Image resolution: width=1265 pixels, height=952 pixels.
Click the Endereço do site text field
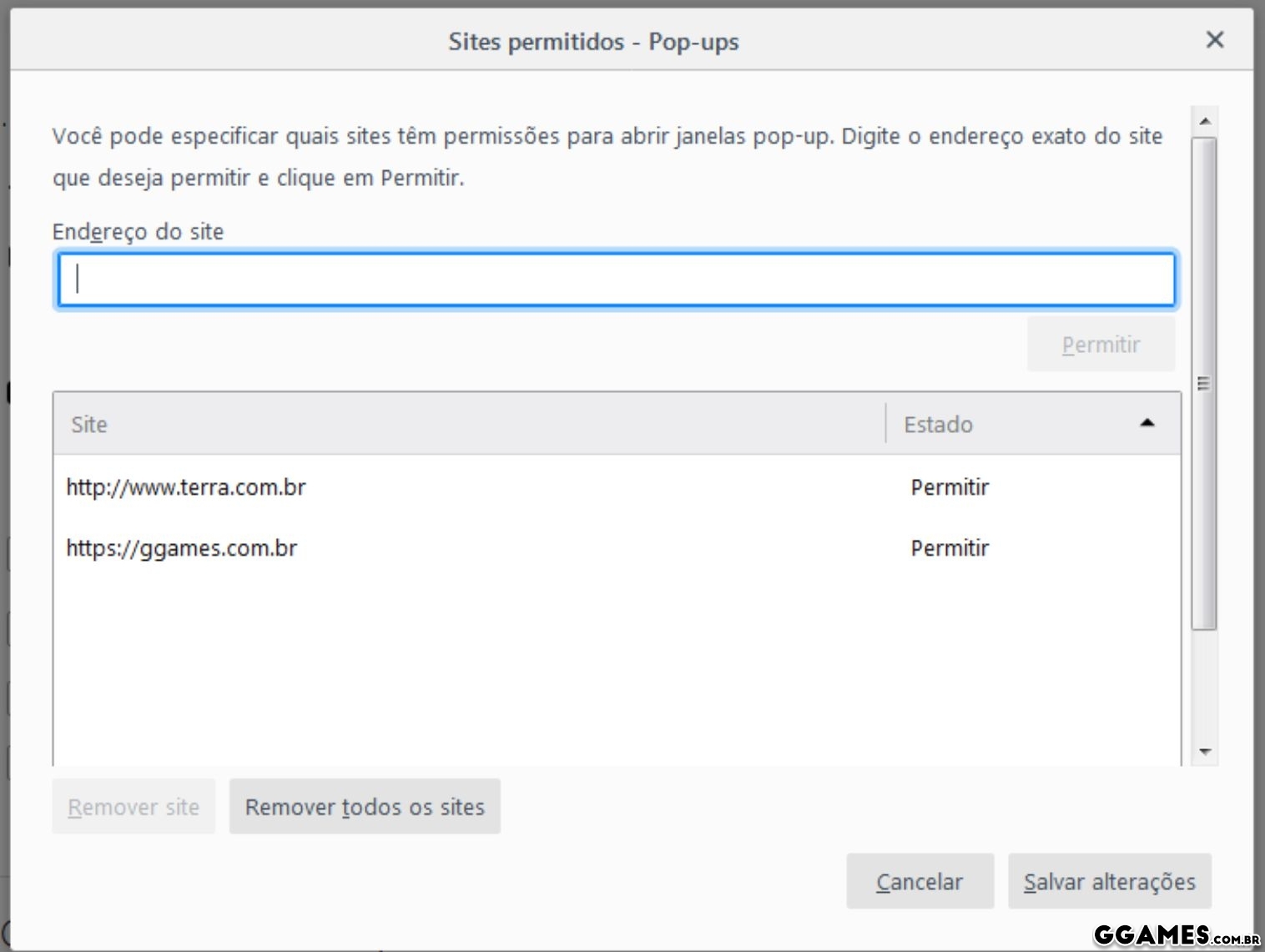tap(617, 280)
